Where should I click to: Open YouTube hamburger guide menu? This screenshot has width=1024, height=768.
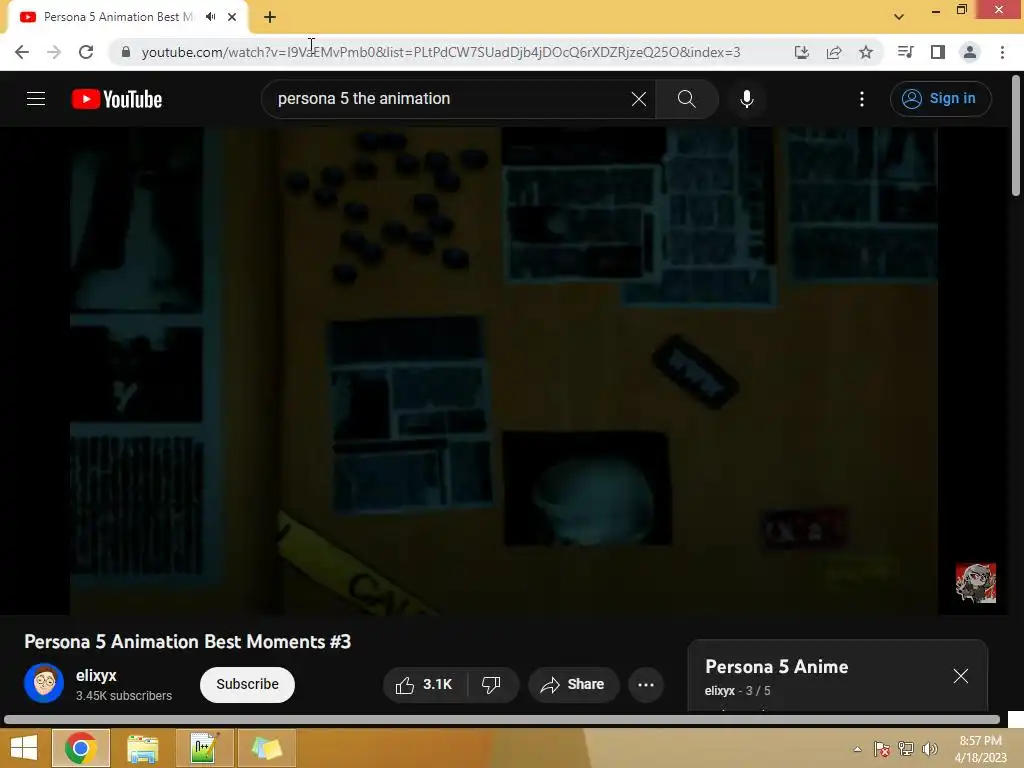pyautogui.click(x=36, y=99)
